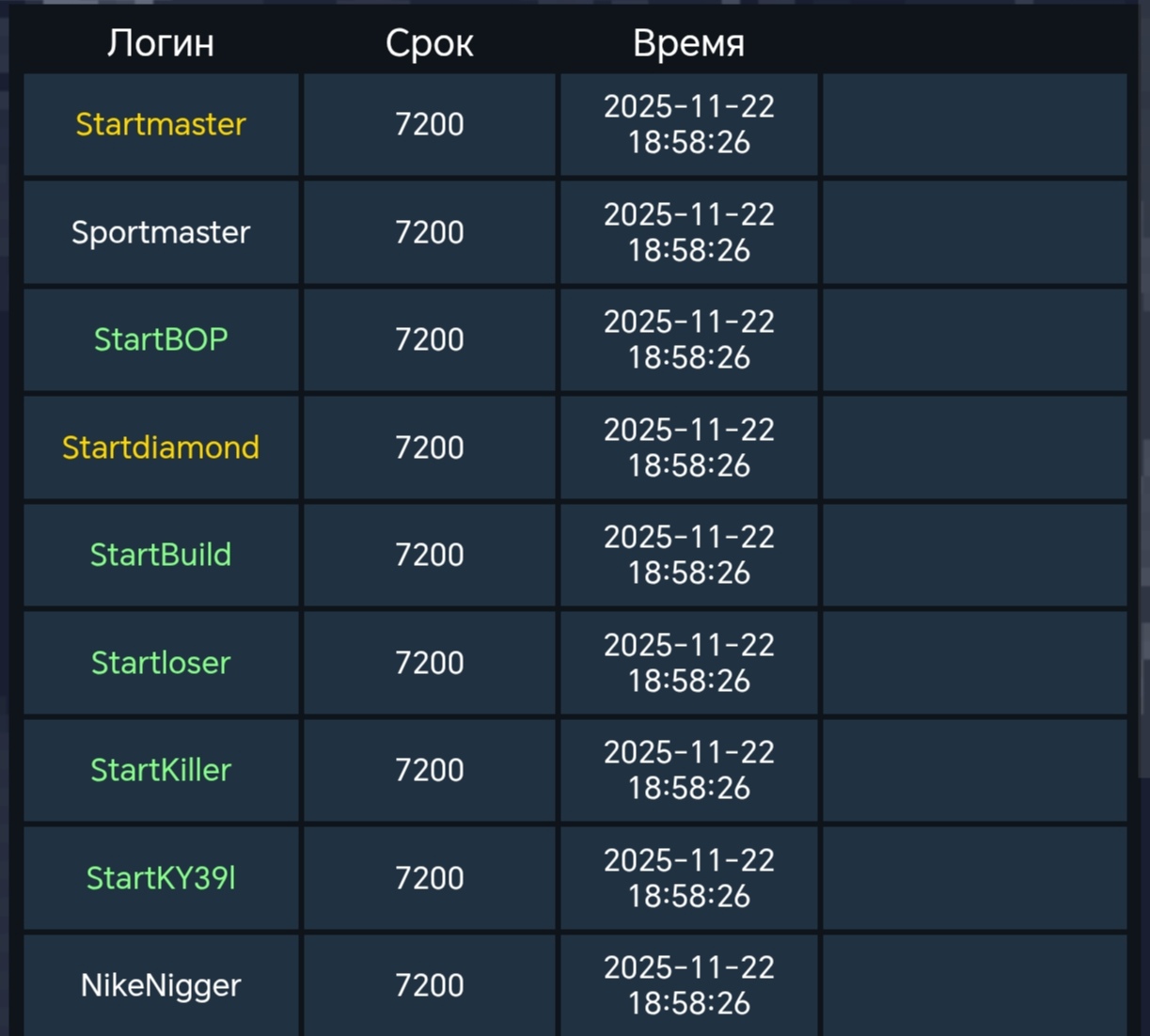
Task: Select the term value for StartBuild
Action: click(x=429, y=555)
